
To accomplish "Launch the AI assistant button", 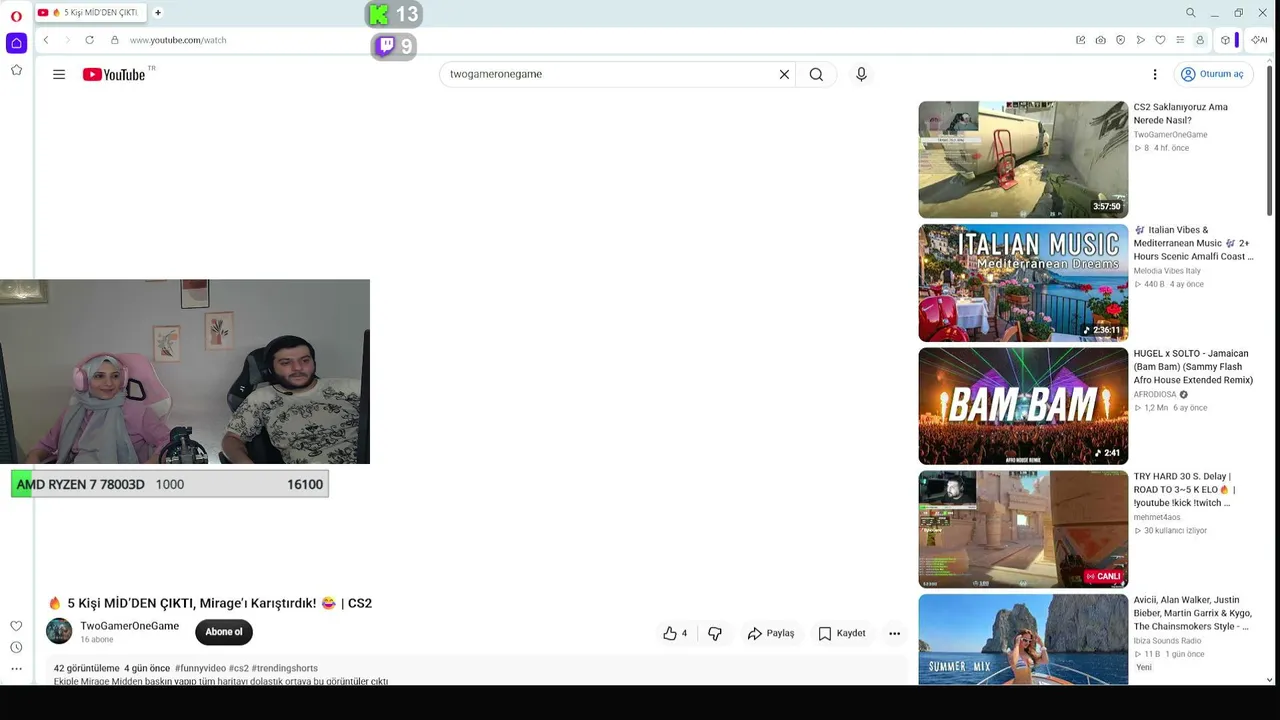I will click(x=1259, y=40).
